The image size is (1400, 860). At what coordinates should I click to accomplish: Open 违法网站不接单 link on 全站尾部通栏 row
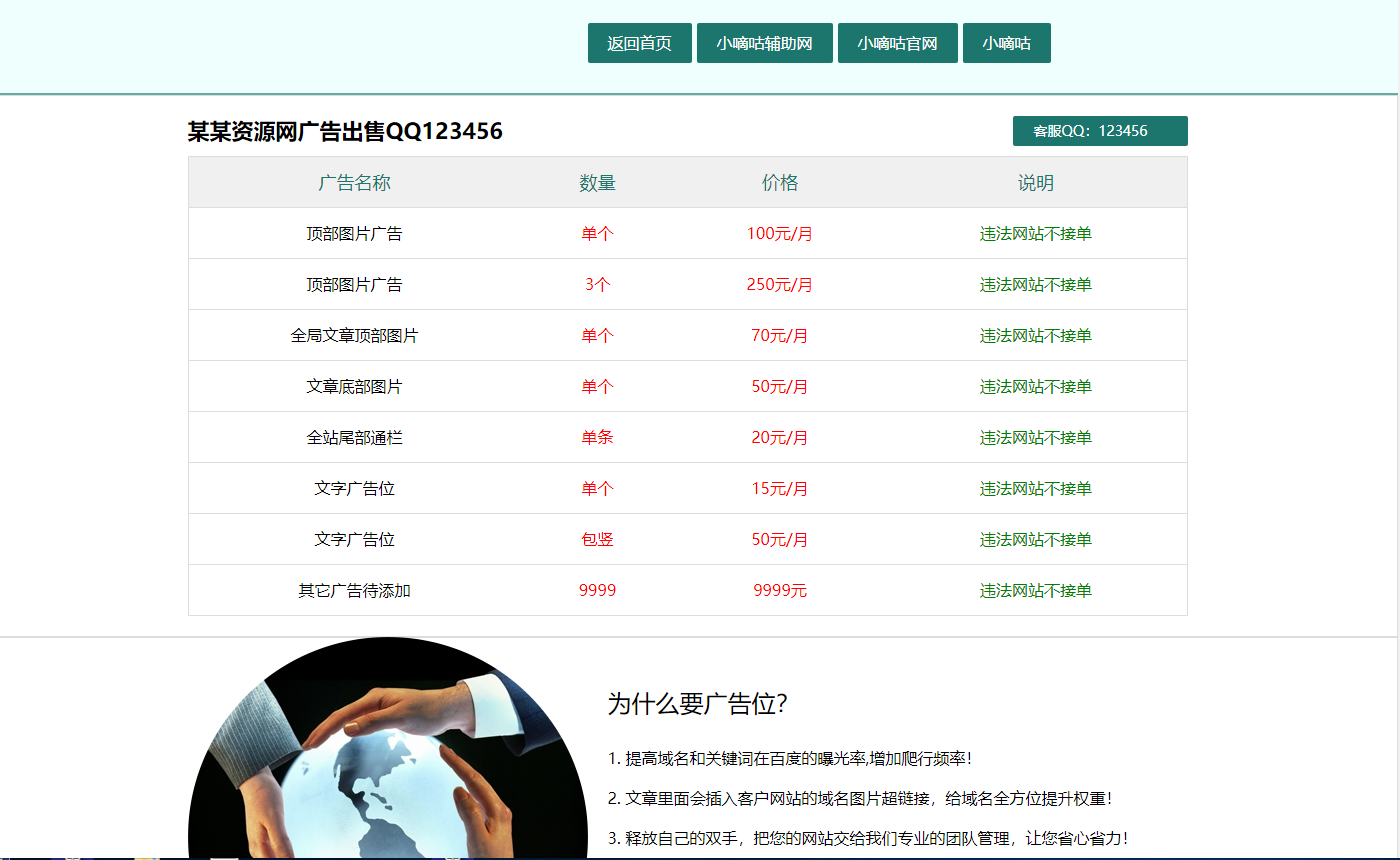1034,437
